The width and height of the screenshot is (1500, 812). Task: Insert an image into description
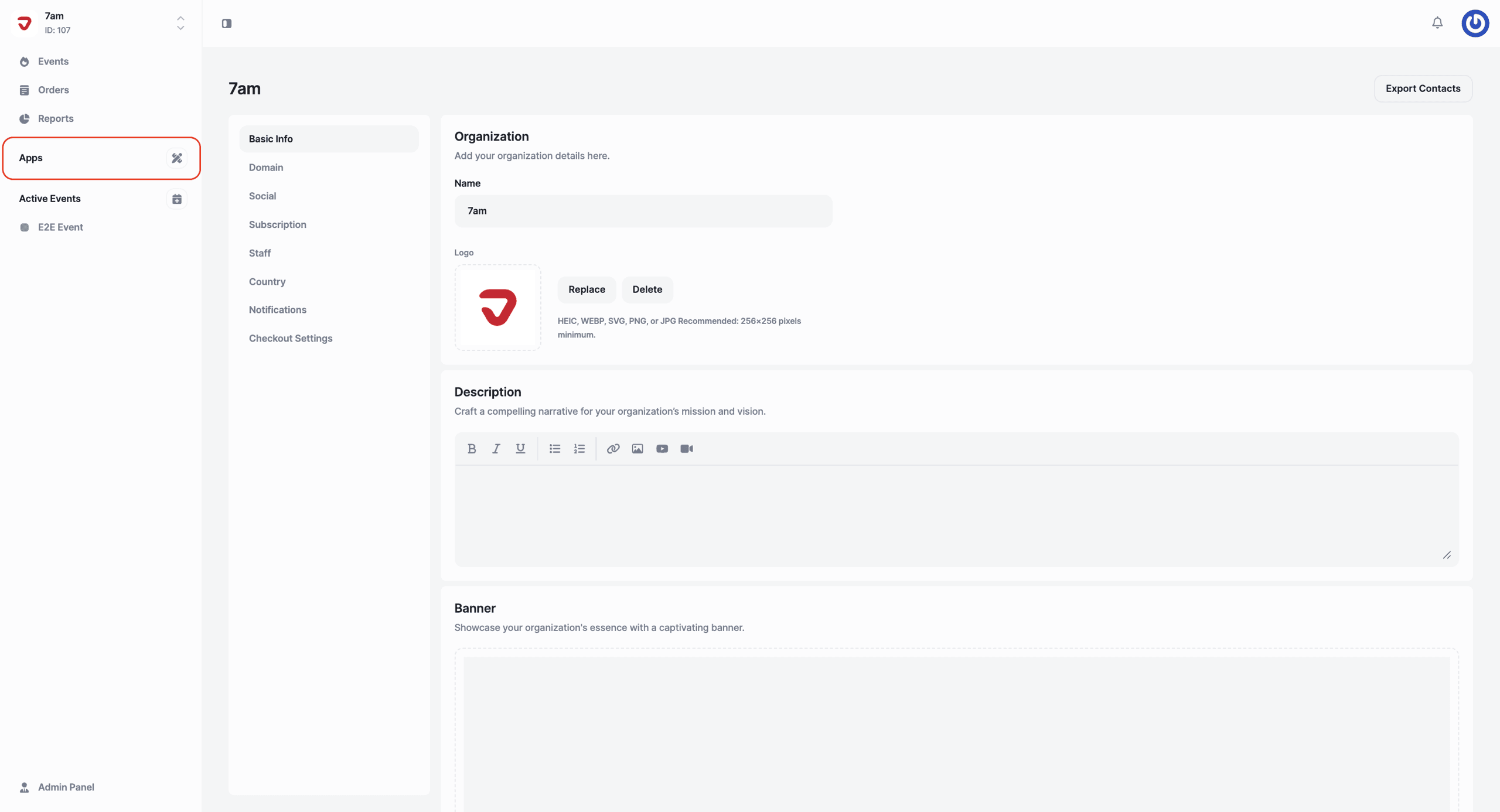pyautogui.click(x=637, y=449)
